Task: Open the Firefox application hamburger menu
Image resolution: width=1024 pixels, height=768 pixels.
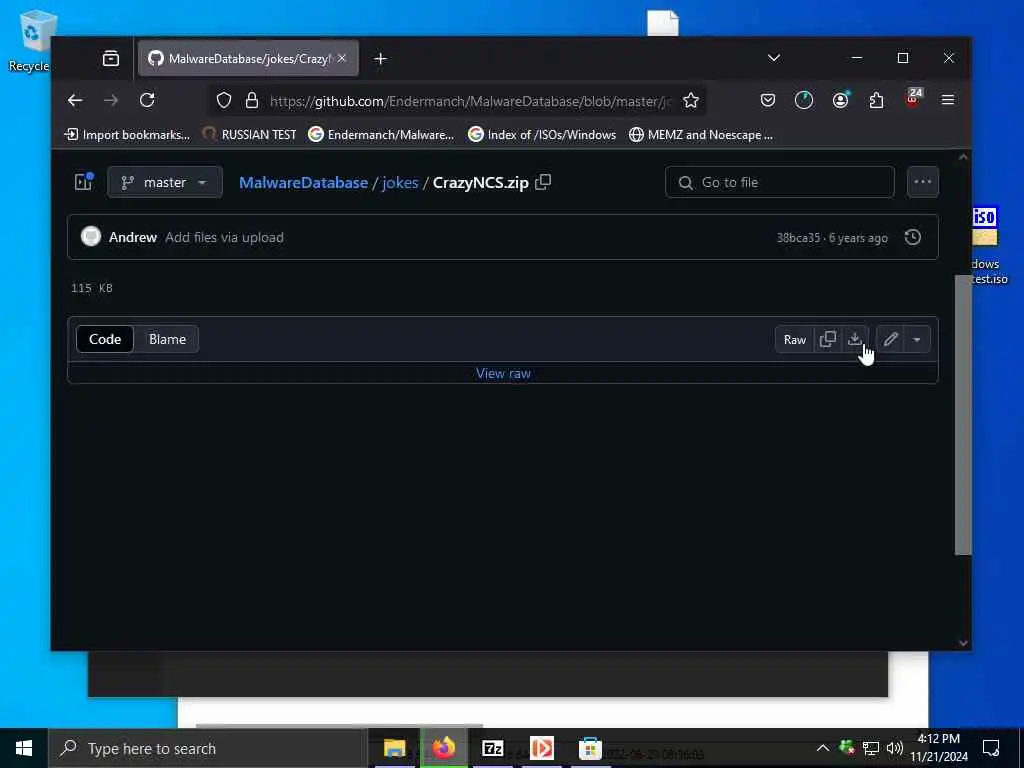Action: point(948,100)
